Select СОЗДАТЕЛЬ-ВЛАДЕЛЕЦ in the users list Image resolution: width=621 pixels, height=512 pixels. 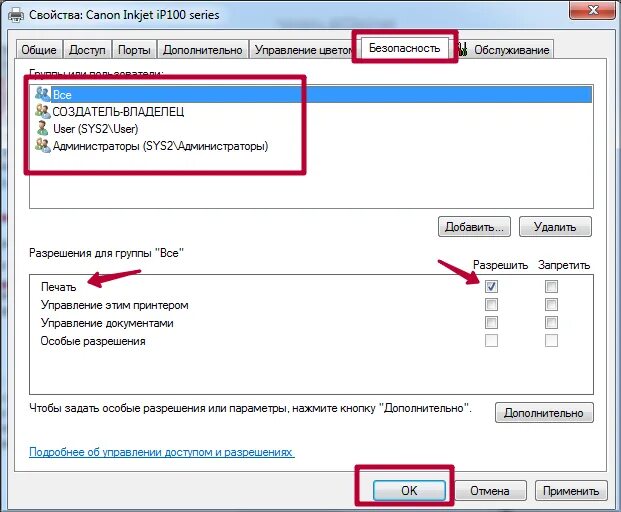click(118, 112)
